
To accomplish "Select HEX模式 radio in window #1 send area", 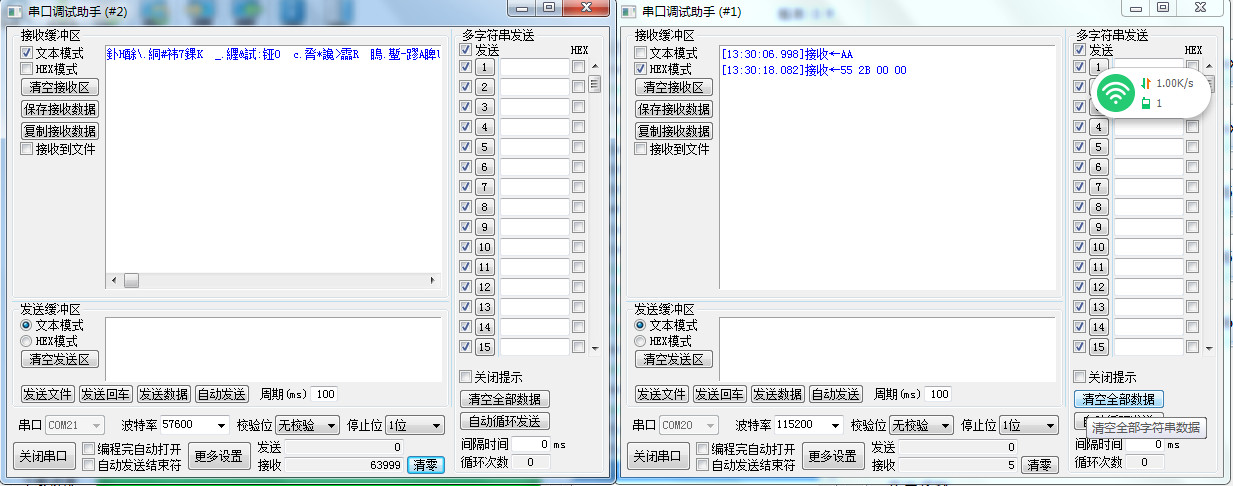I will pos(641,341).
